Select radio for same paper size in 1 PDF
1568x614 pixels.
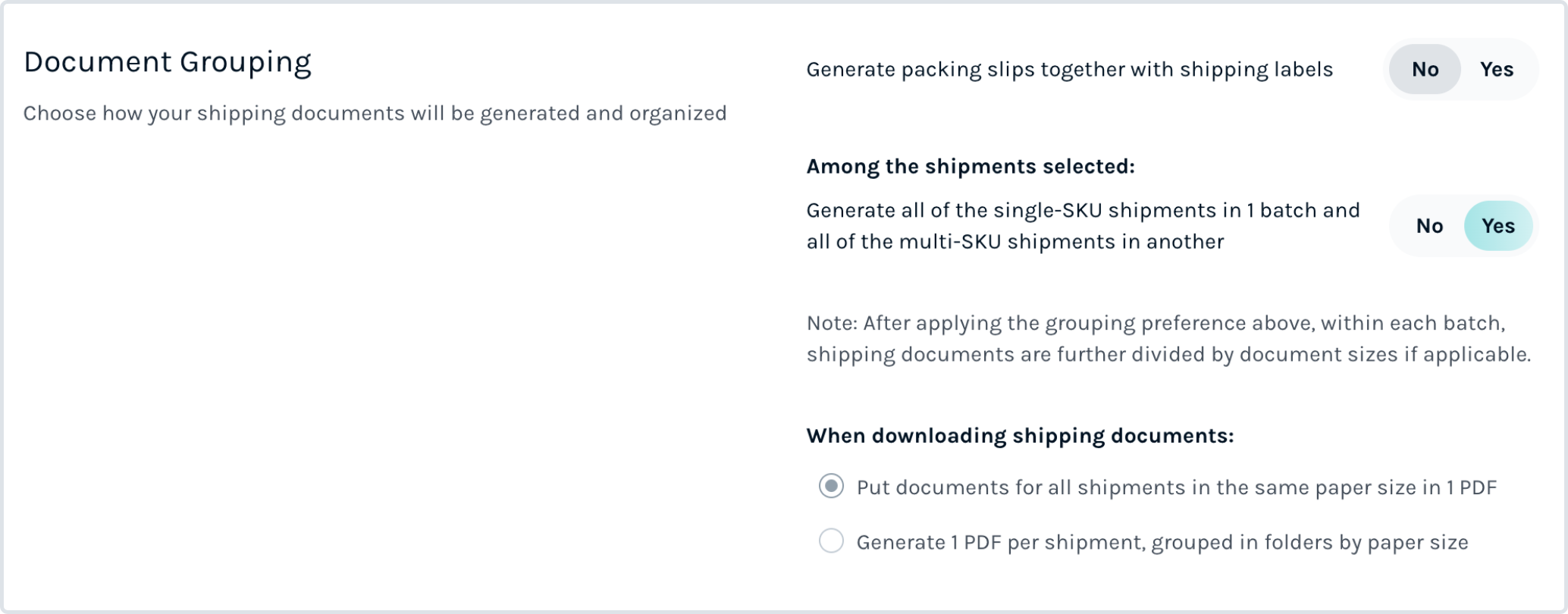coord(831,486)
